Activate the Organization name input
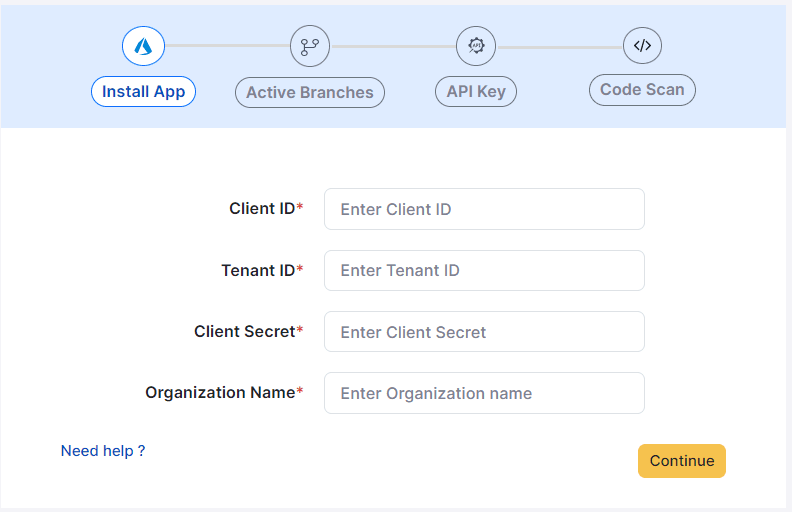Screen dimensions: 792x512 [484, 393]
